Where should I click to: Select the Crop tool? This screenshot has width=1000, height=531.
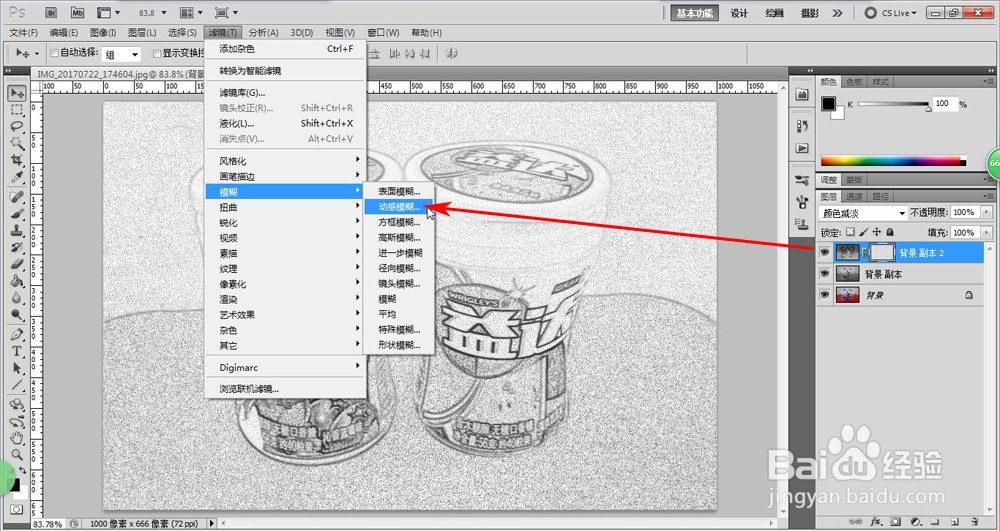(x=17, y=159)
